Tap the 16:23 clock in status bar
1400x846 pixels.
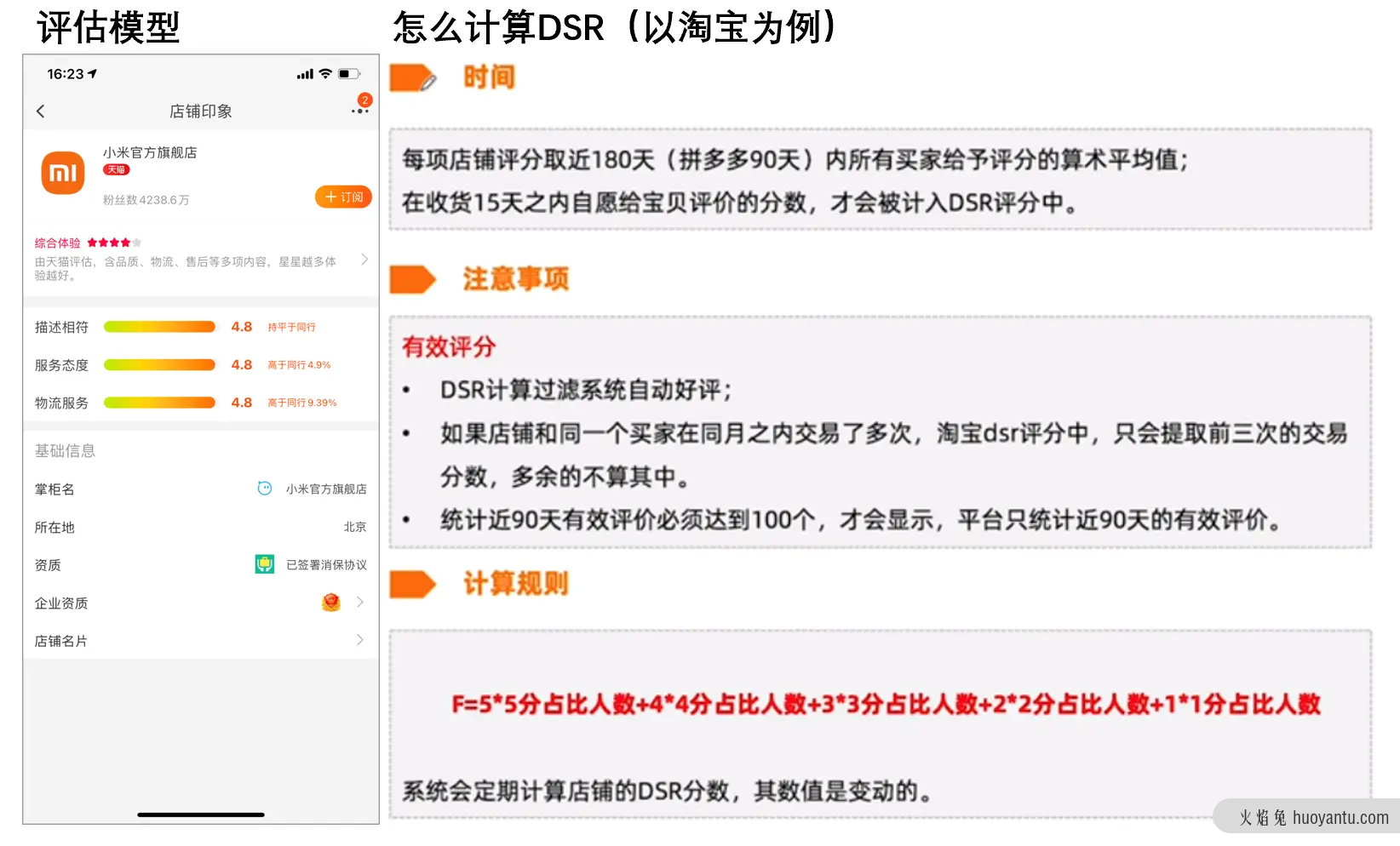click(x=66, y=74)
